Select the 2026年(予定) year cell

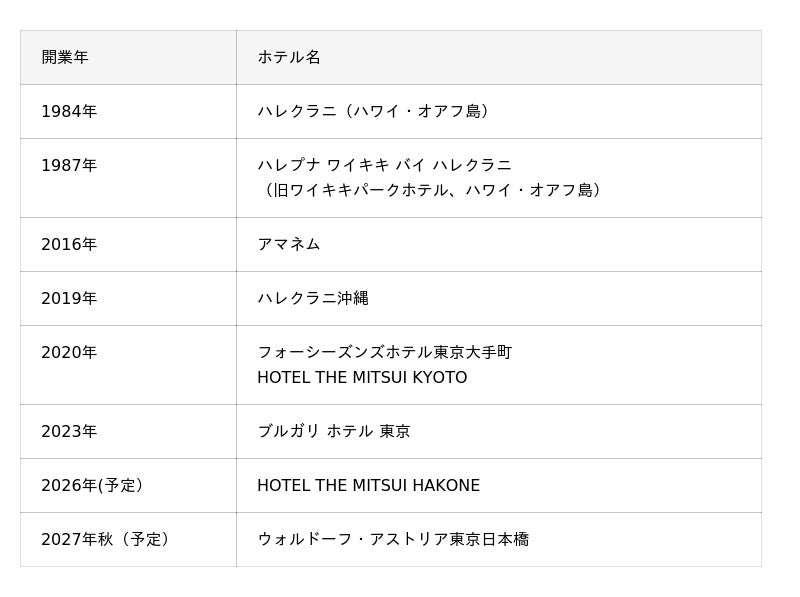pyautogui.click(x=92, y=485)
